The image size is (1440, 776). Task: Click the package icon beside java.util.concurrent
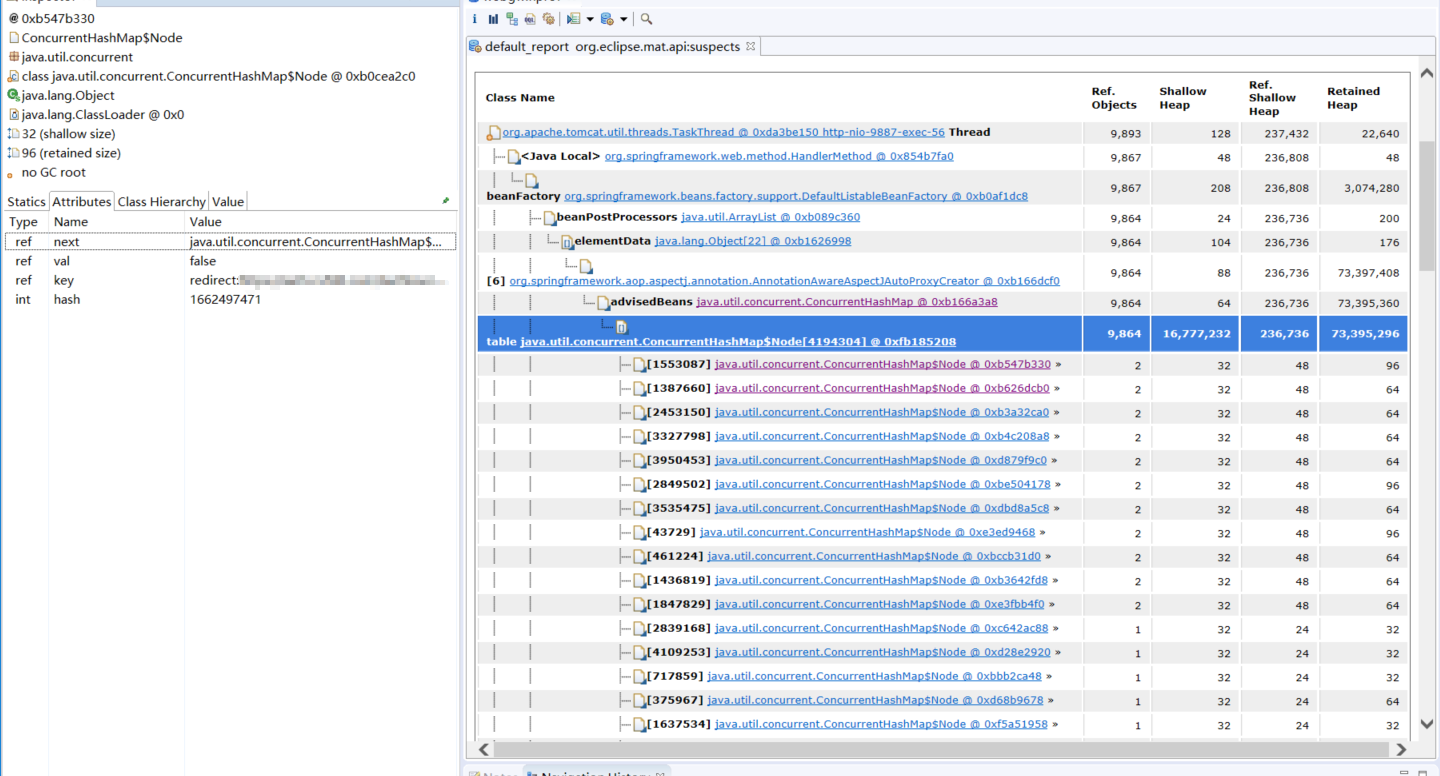pyautogui.click(x=14, y=57)
